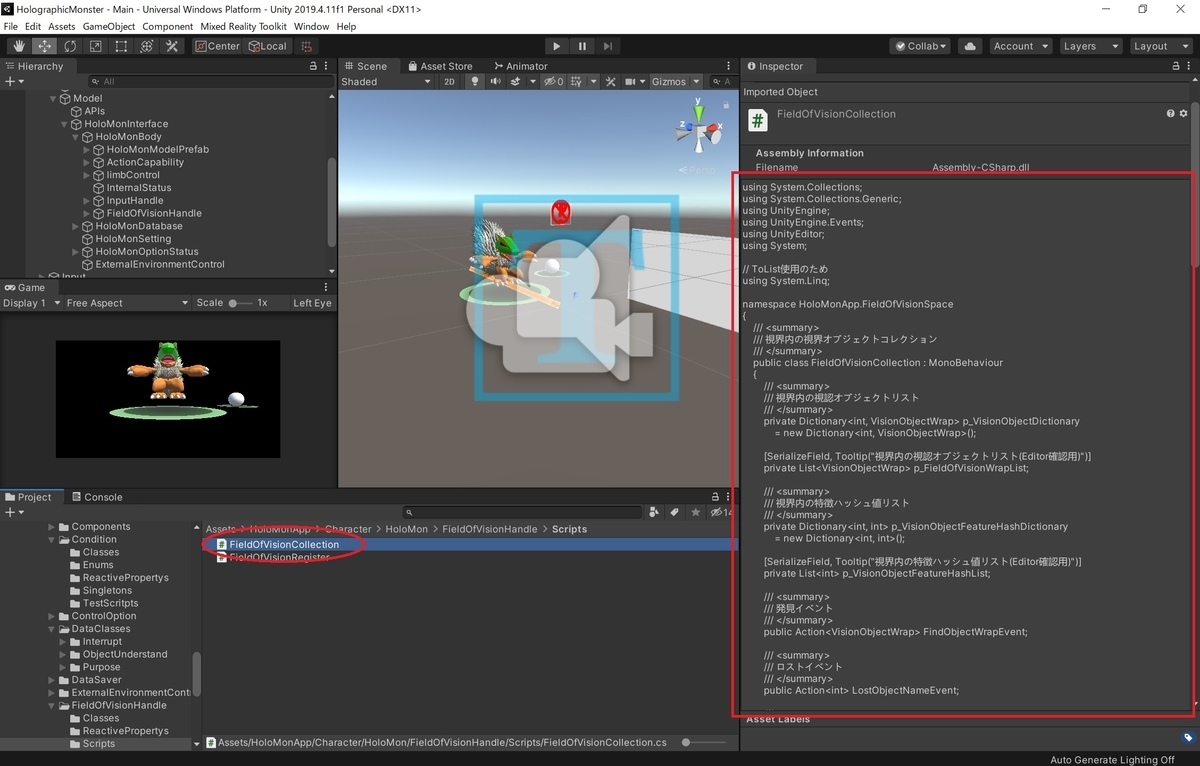The height and width of the screenshot is (766, 1200).
Task: Open the Window menu
Action: [311, 26]
